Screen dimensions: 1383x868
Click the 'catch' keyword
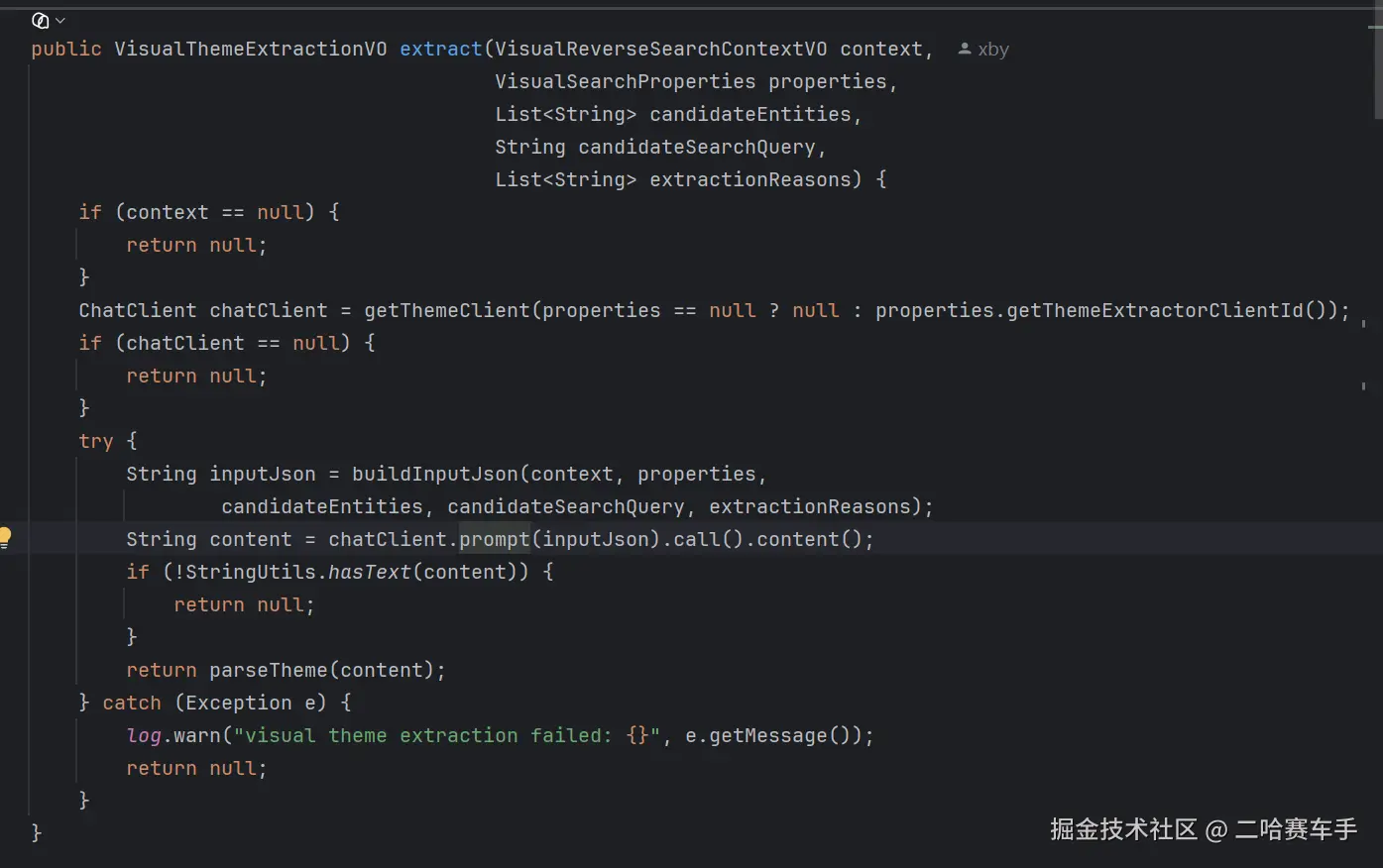click(x=132, y=703)
